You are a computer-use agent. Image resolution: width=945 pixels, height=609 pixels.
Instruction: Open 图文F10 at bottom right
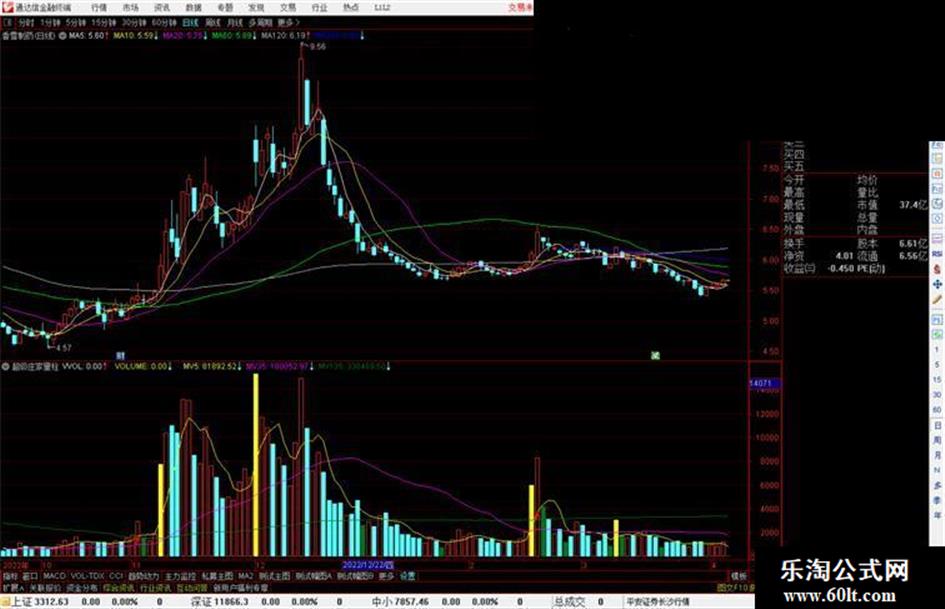point(735,587)
